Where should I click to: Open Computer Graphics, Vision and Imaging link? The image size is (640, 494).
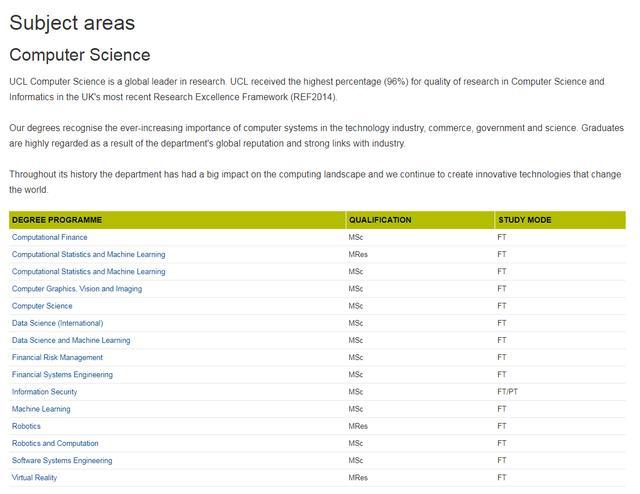click(77, 289)
